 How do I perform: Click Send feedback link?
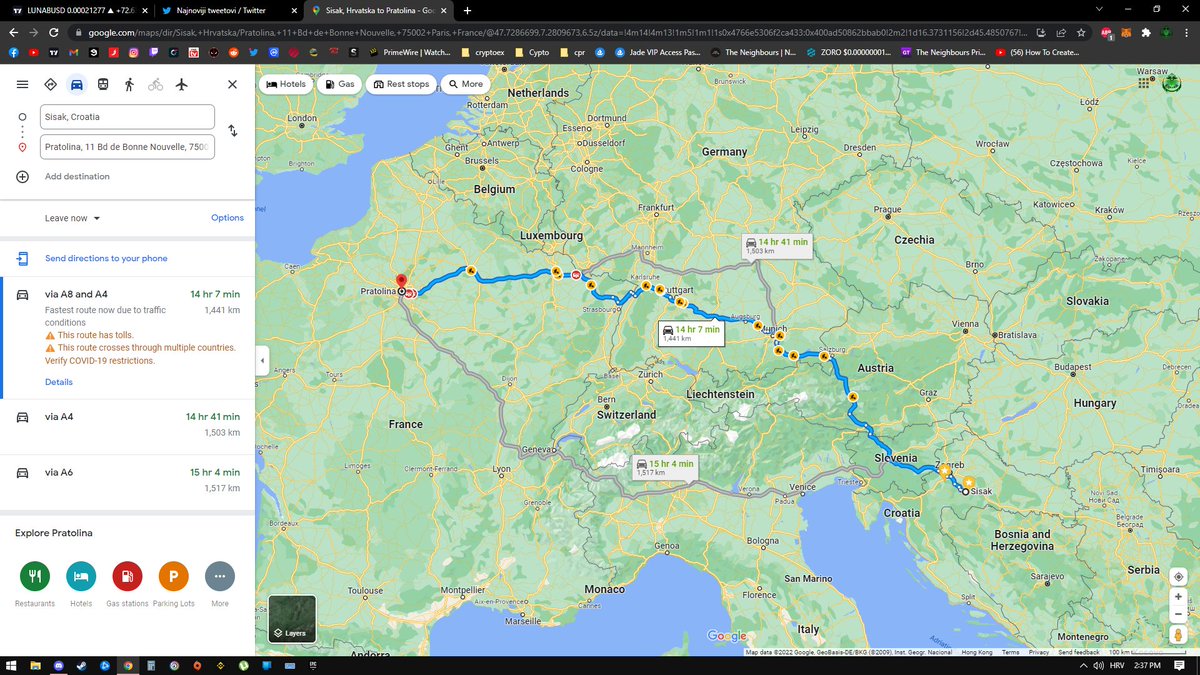[1079, 652]
